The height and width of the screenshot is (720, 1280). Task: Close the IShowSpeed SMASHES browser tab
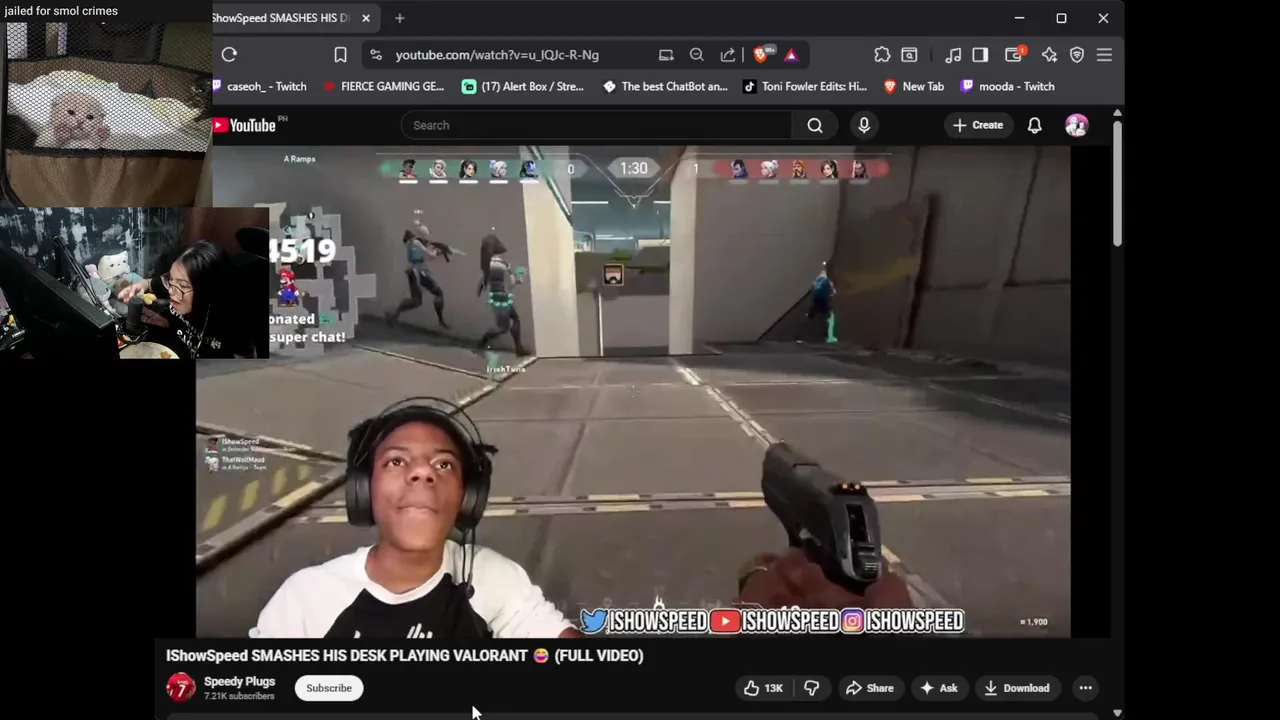(x=366, y=18)
